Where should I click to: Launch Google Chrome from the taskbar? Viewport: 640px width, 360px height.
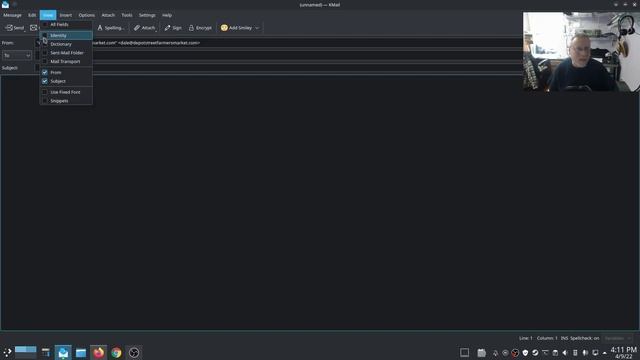point(116,353)
